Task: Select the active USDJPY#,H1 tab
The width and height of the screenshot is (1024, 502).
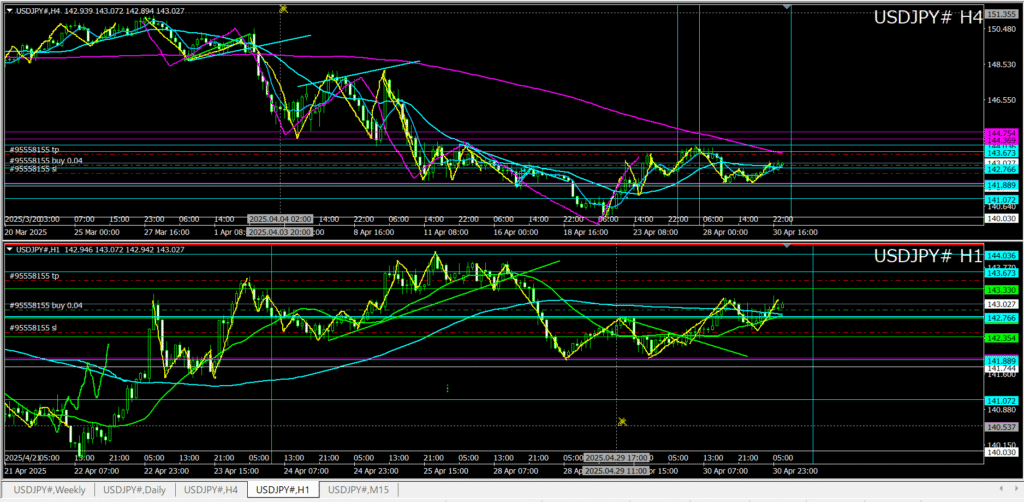Action: click(x=283, y=490)
